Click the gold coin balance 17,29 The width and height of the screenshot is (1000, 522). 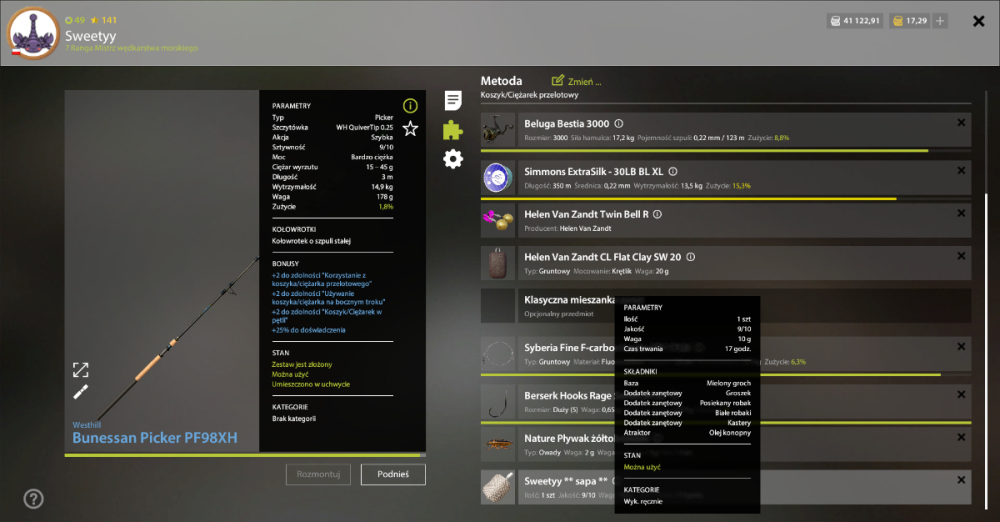[x=910, y=21]
